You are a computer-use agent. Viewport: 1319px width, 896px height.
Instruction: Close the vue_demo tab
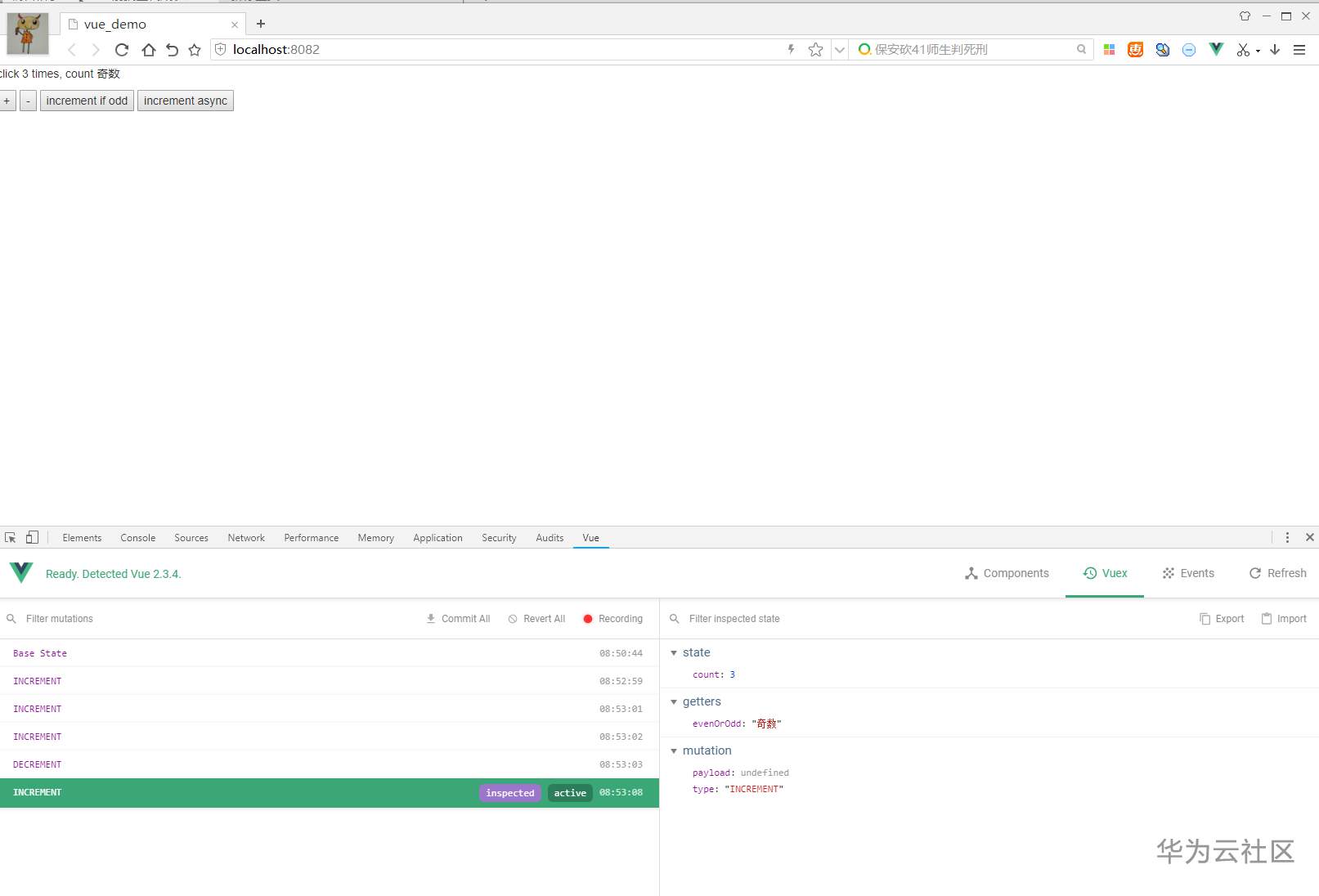coord(235,25)
